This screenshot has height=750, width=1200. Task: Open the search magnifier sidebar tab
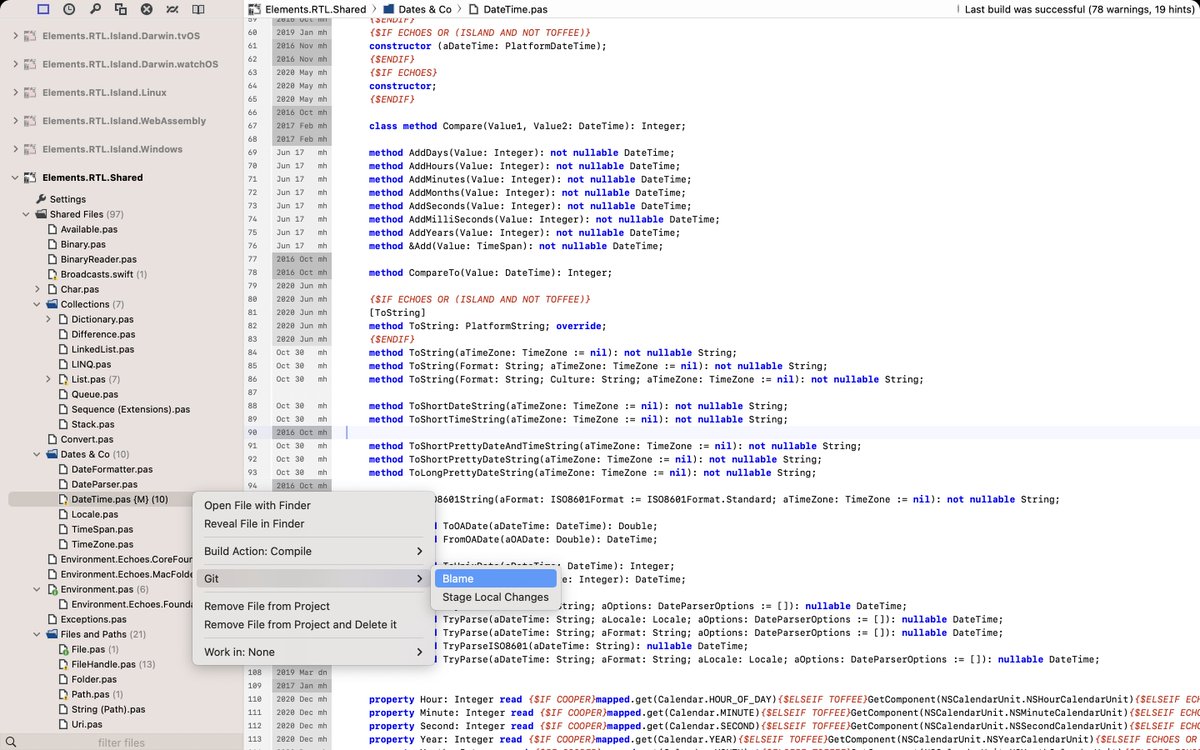coord(95,9)
